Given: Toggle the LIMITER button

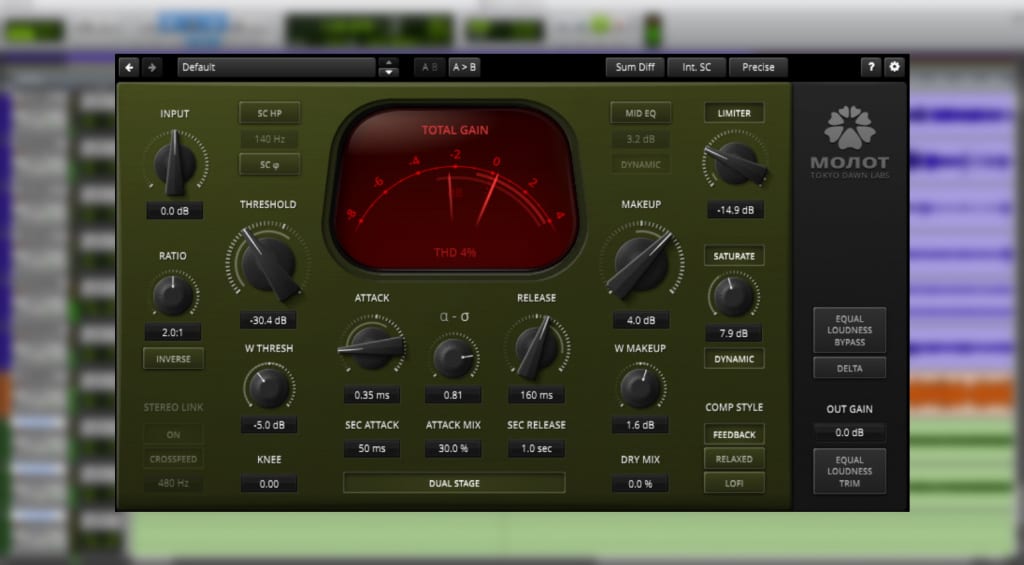Looking at the screenshot, I should tap(734, 113).
